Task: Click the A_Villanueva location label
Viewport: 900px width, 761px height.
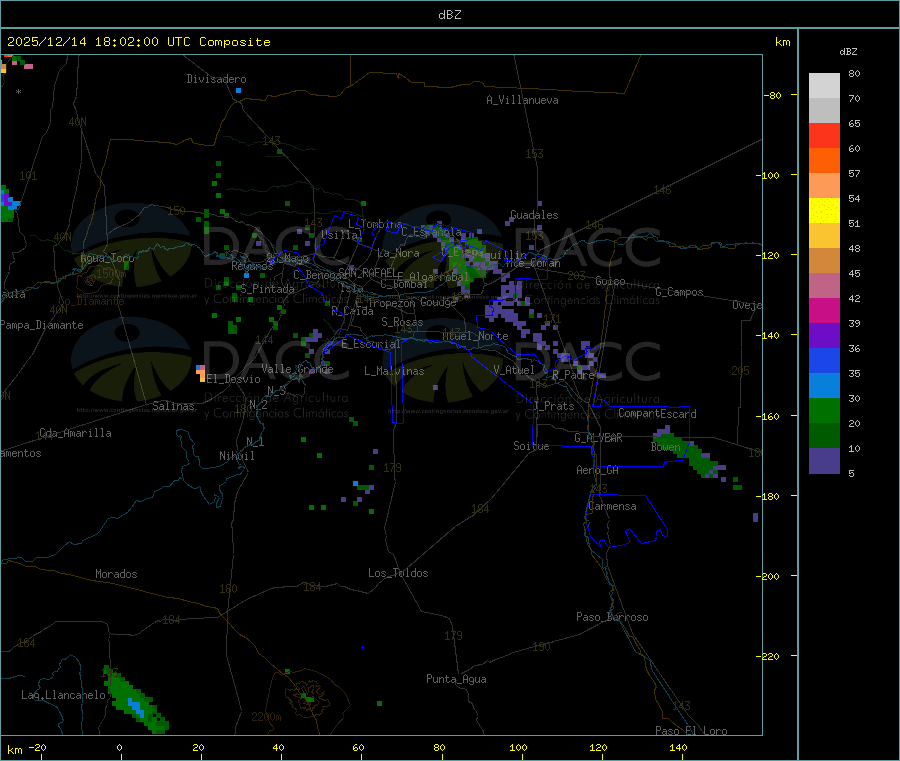Action: coord(522,100)
